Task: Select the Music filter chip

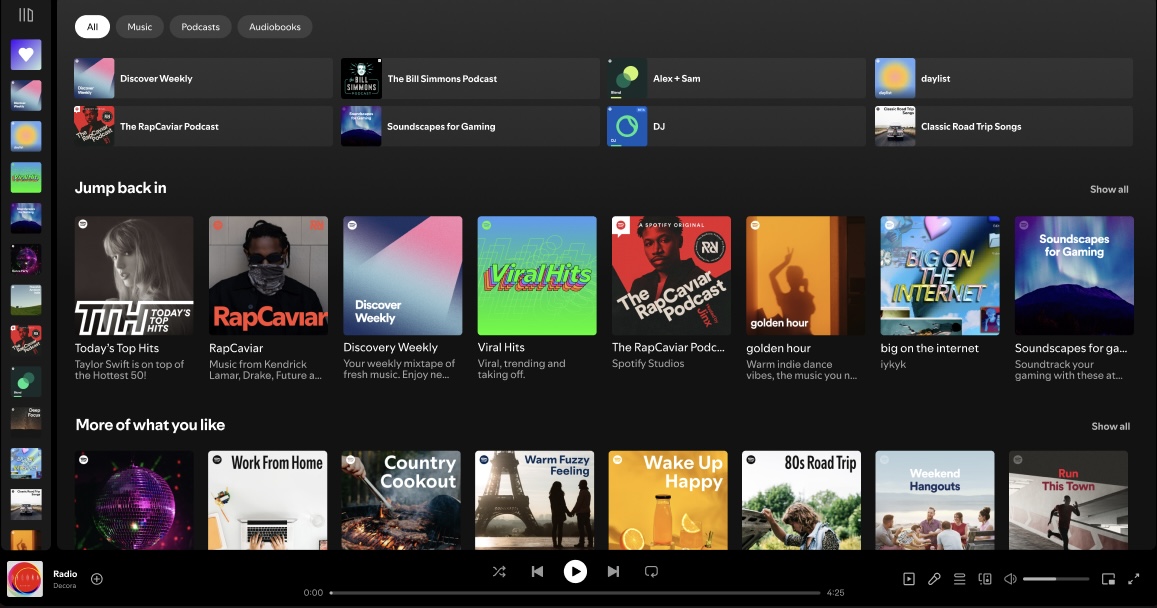Action: (x=139, y=27)
